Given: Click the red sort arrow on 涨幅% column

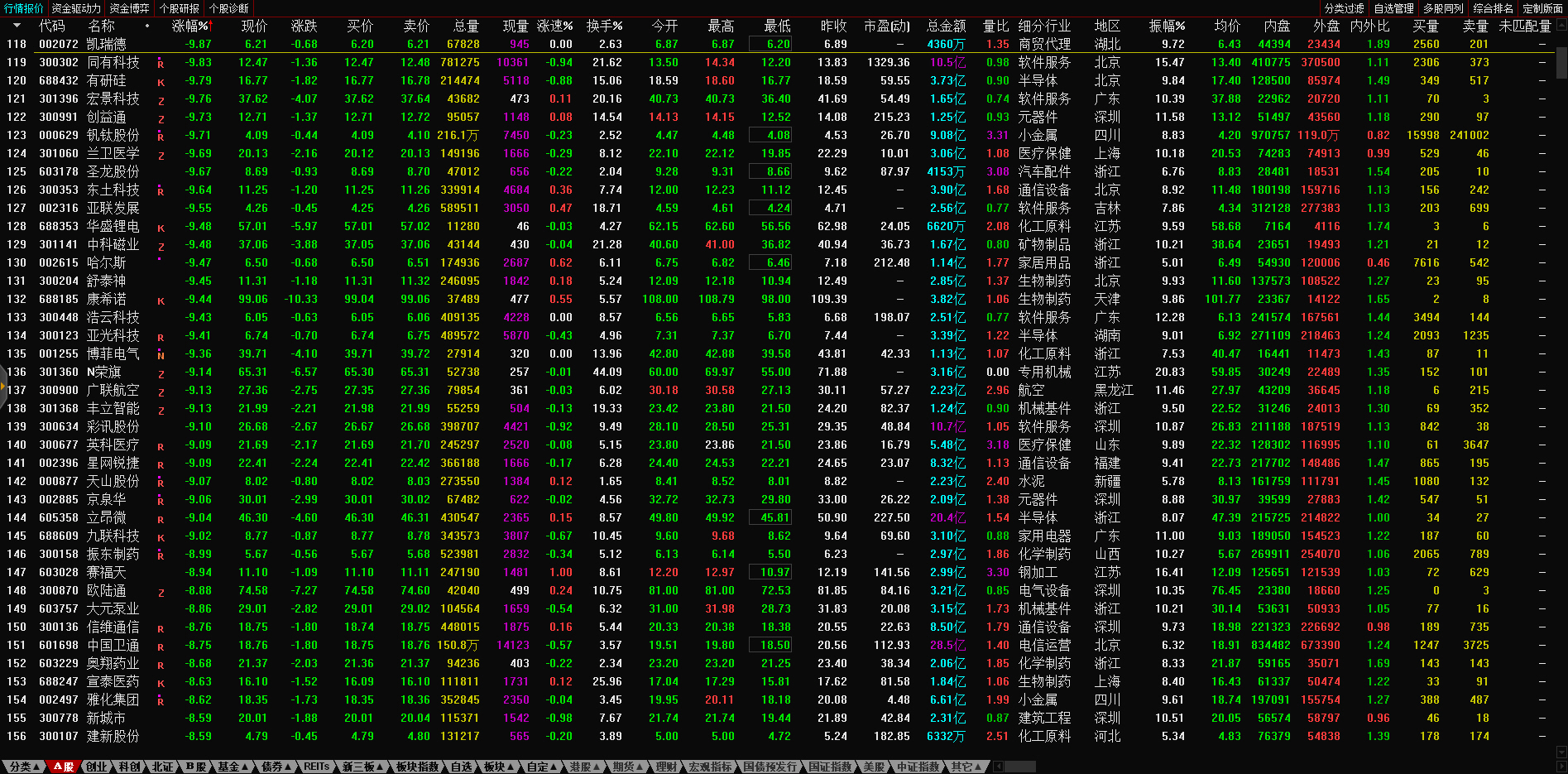Looking at the screenshot, I should pos(211,26).
